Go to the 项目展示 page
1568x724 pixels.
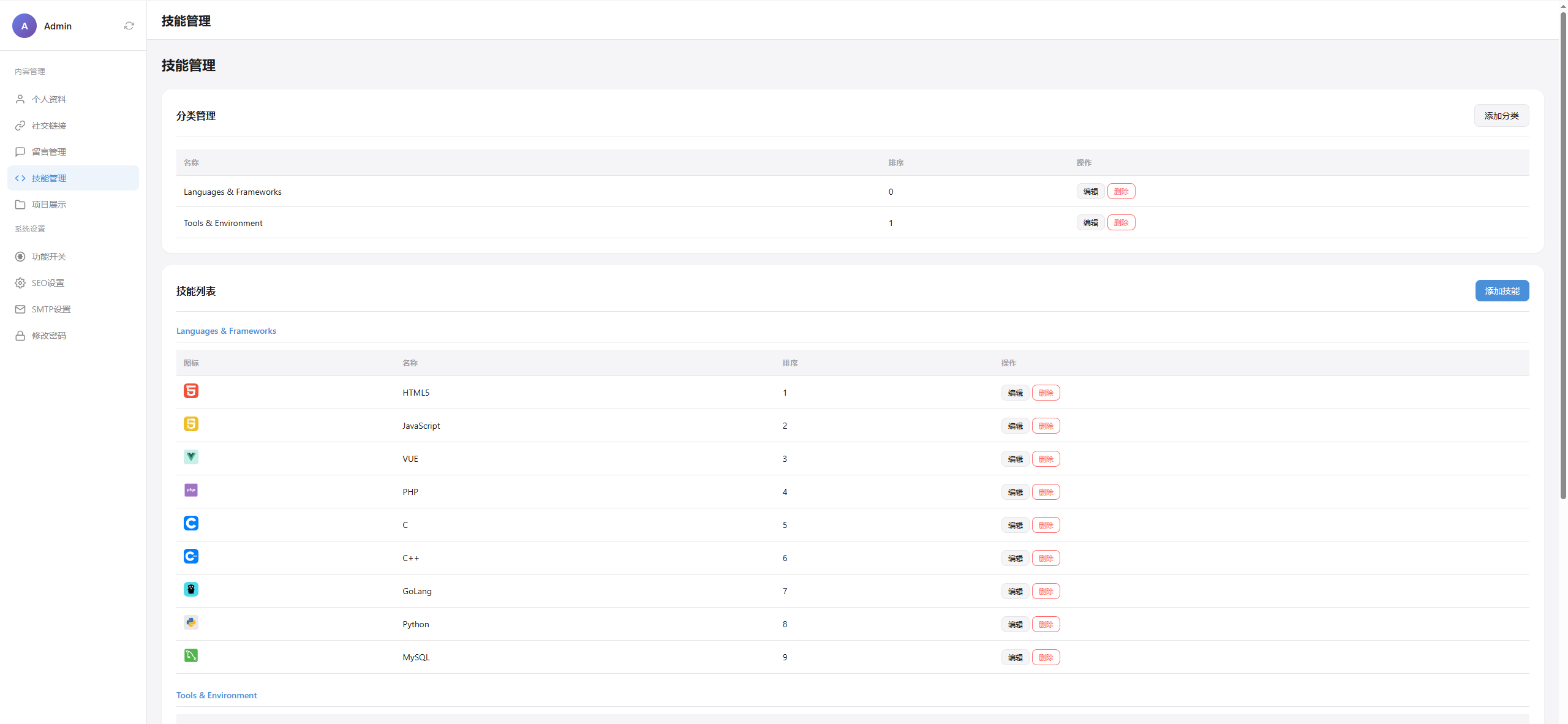[49, 205]
